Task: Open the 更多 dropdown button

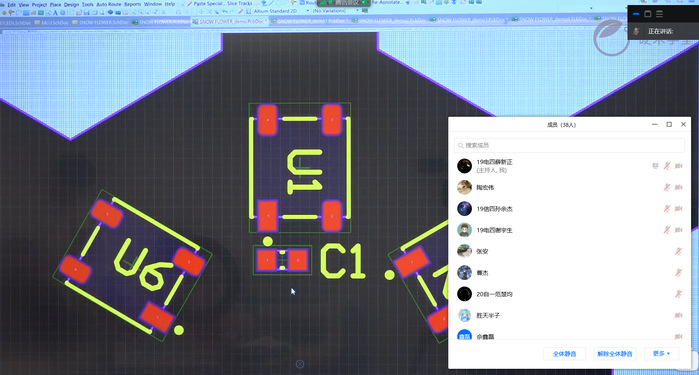Action: [x=661, y=354]
